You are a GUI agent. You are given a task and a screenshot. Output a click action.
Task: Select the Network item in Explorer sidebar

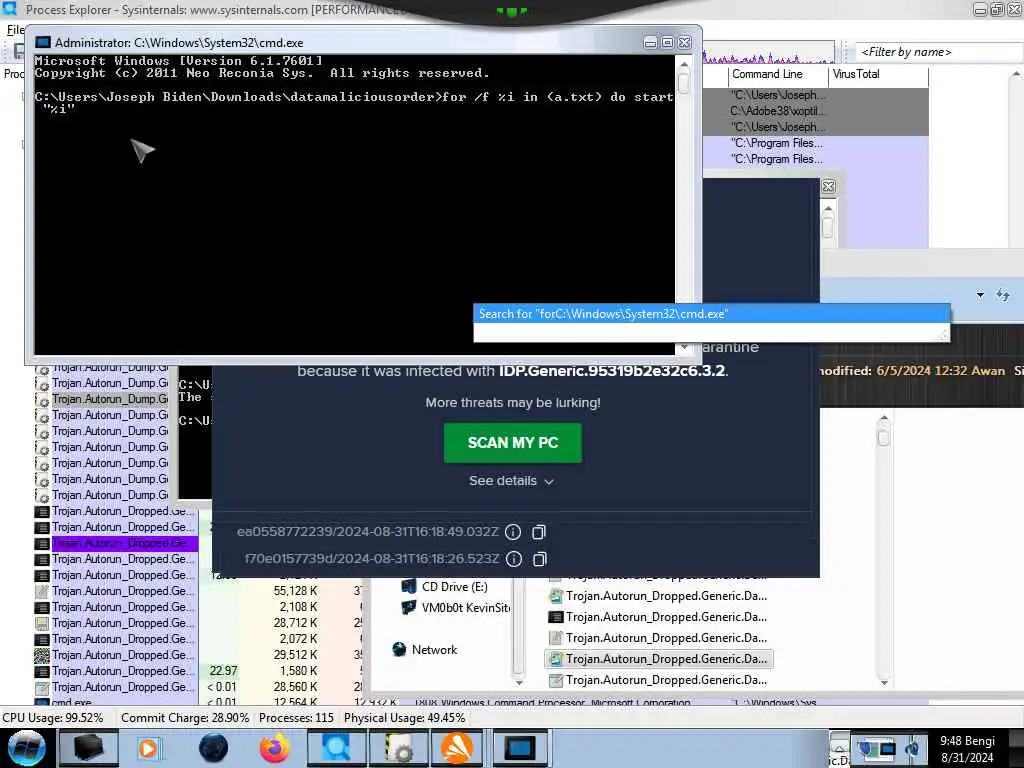(434, 650)
